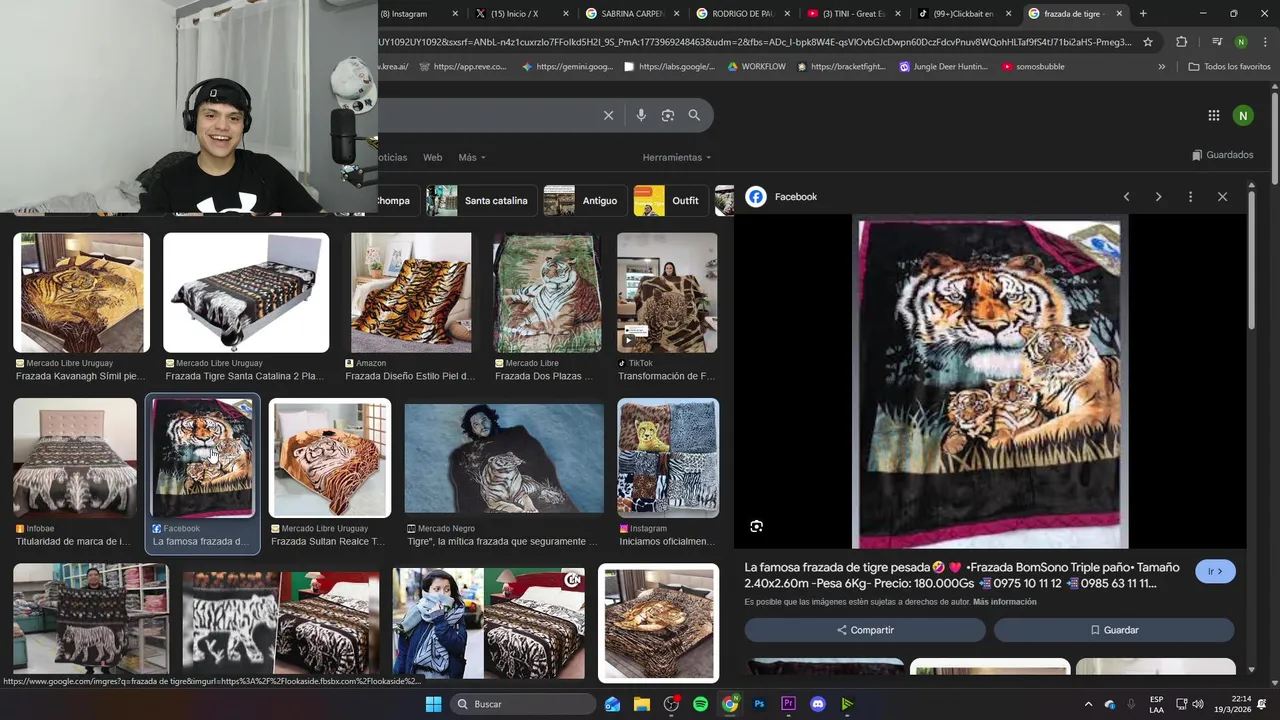Image resolution: width=1280 pixels, height=720 pixels.
Task: Show next image in preview panel
Action: pos(1158,197)
